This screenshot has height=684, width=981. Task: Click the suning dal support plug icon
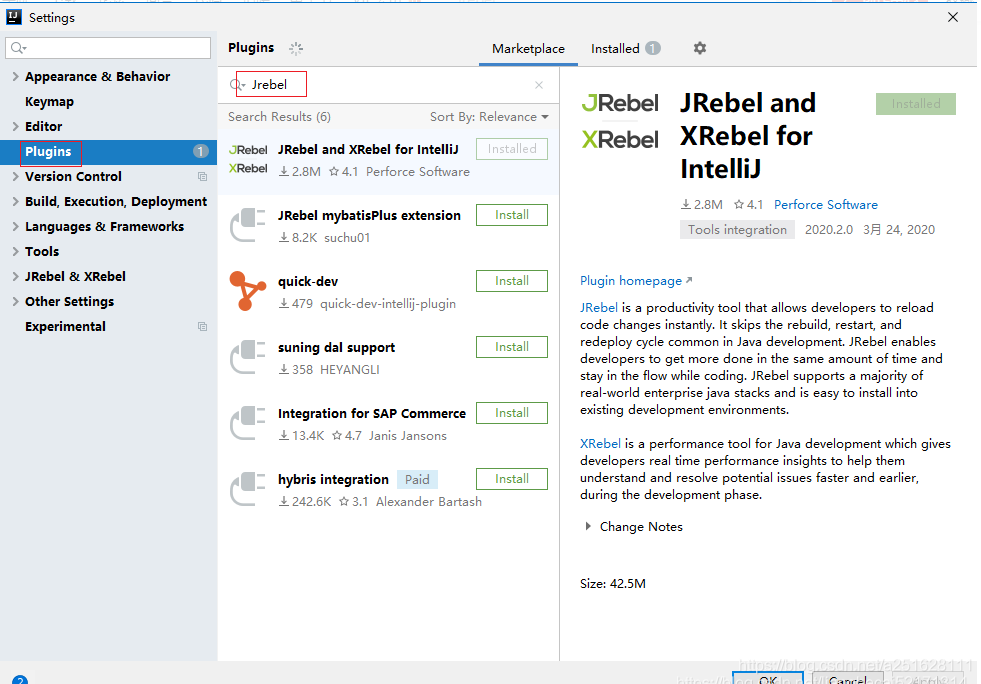coord(248,357)
